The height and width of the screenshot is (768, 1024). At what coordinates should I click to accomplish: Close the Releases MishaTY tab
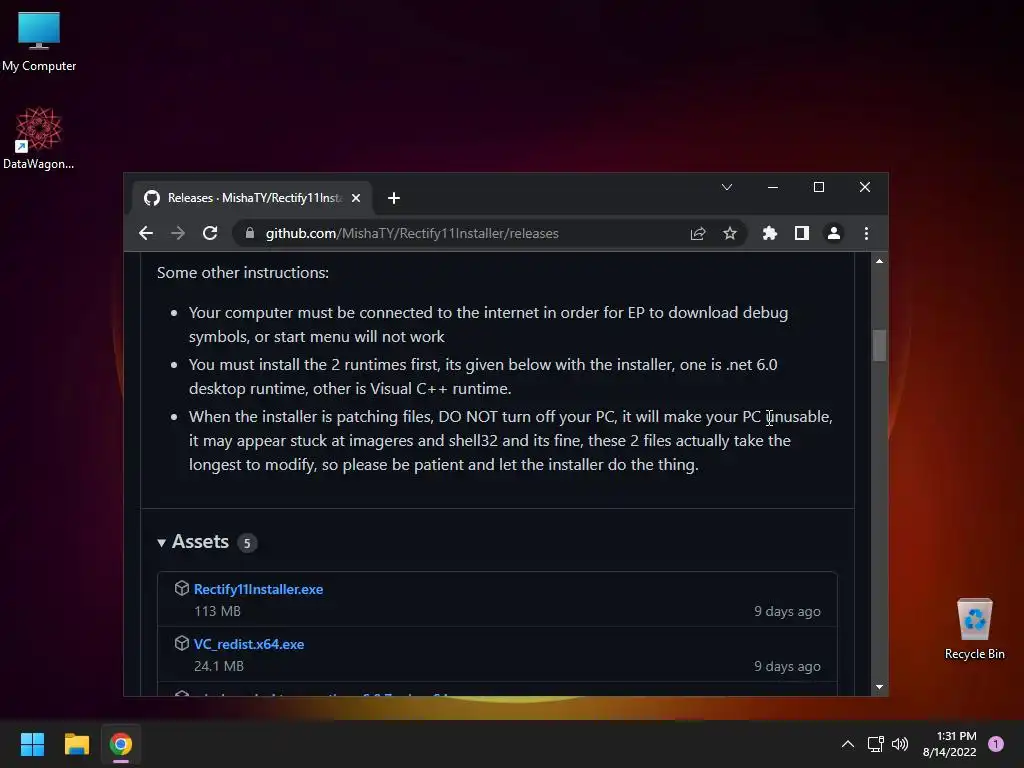point(356,198)
